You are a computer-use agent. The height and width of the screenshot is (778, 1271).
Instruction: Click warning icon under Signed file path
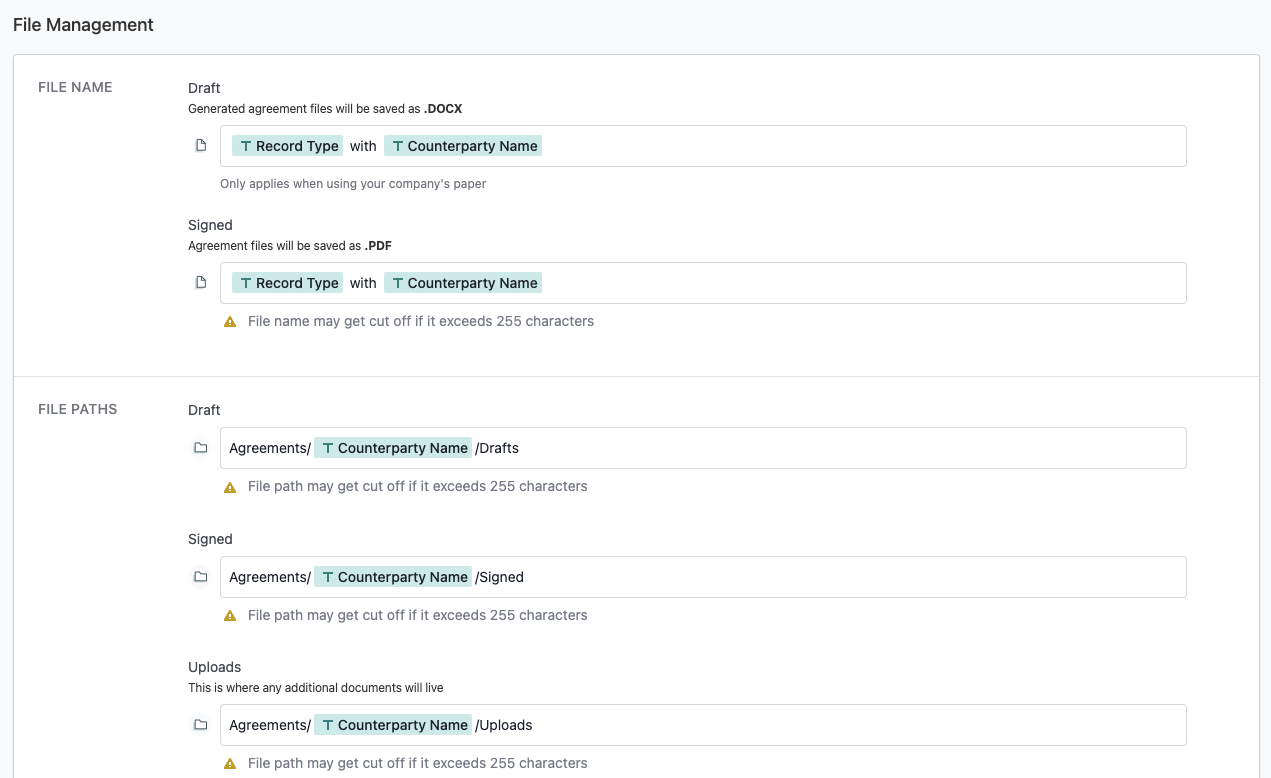[230, 616]
